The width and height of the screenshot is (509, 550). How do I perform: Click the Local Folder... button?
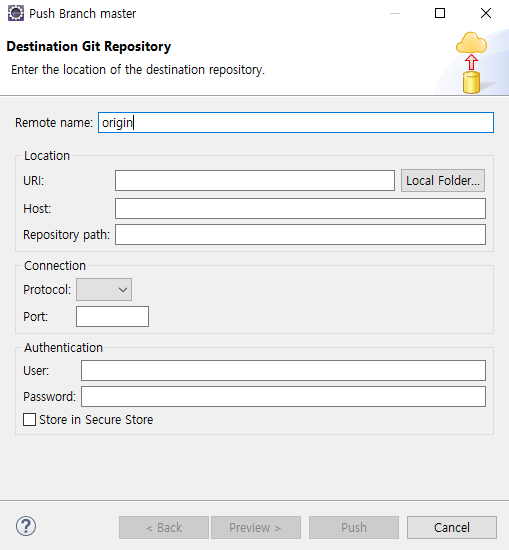(x=443, y=181)
